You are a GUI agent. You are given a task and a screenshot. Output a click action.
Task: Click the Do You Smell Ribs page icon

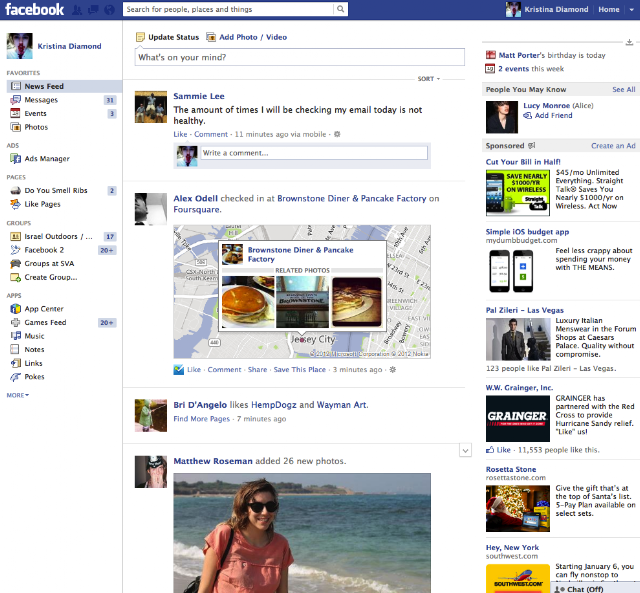pos(16,190)
